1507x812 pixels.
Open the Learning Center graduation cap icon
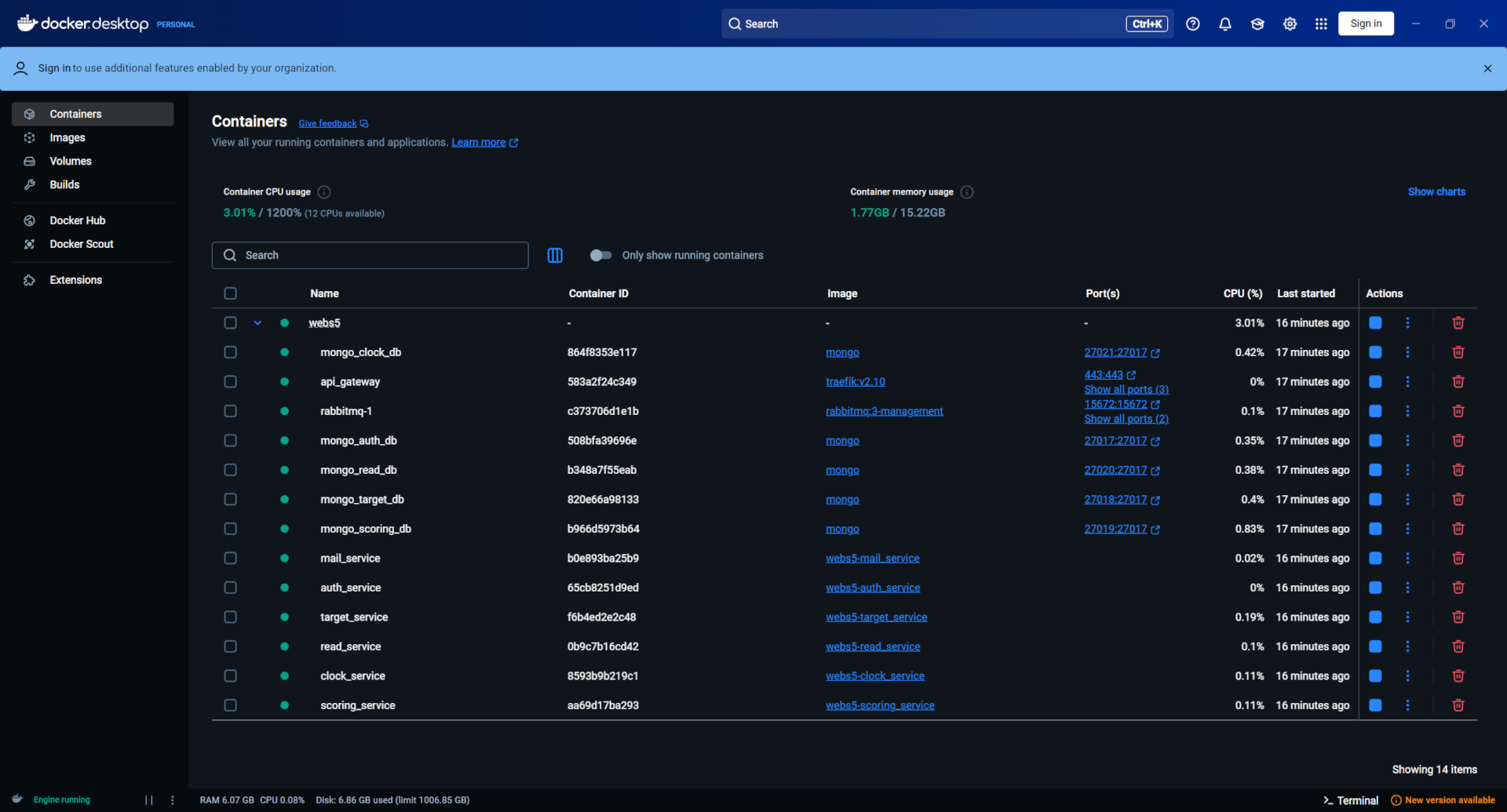pyautogui.click(x=1257, y=24)
